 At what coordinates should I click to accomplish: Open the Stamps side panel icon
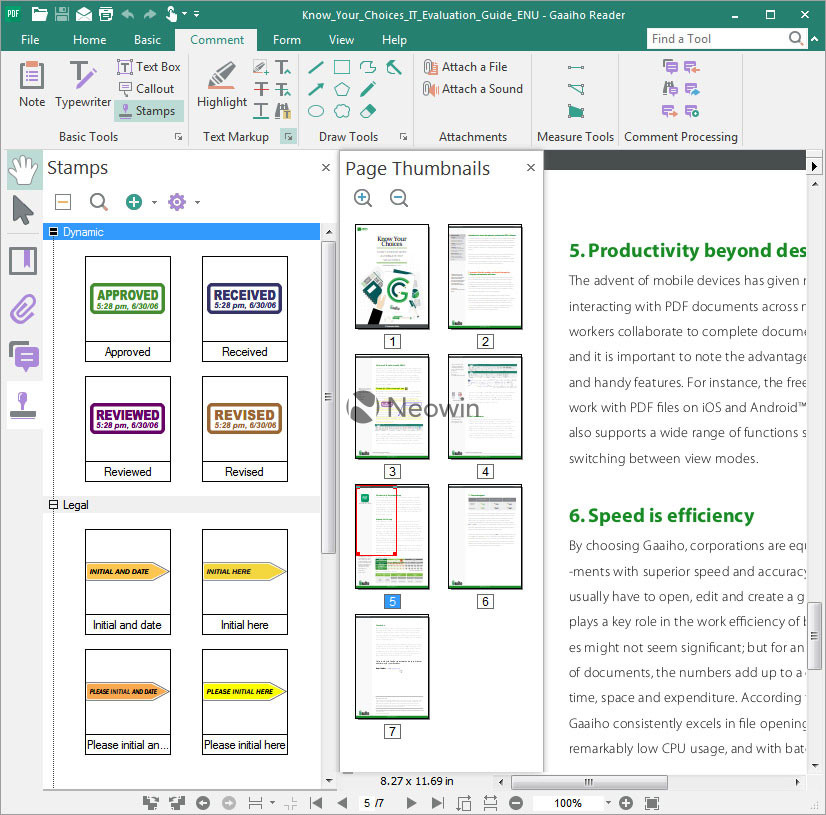[x=23, y=405]
